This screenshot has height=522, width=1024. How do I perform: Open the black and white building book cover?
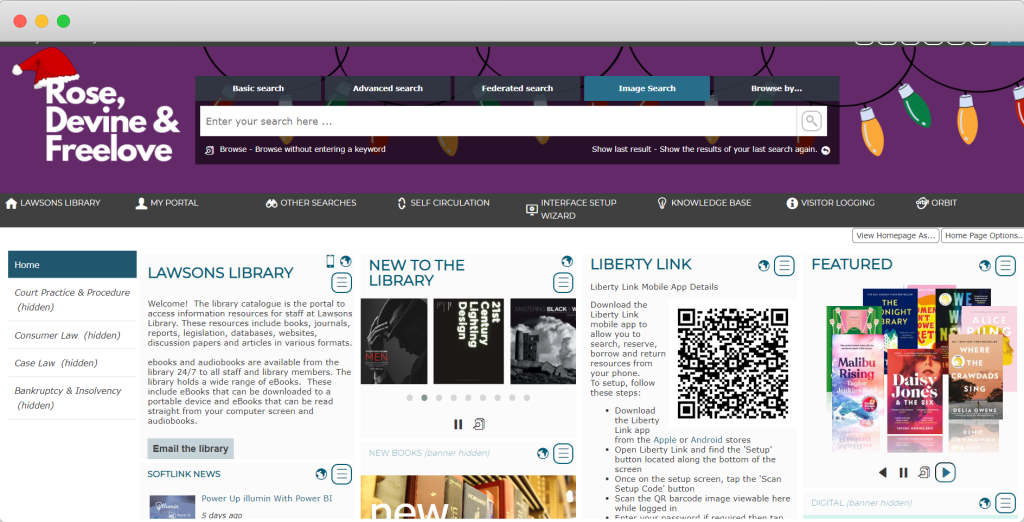pos(543,341)
